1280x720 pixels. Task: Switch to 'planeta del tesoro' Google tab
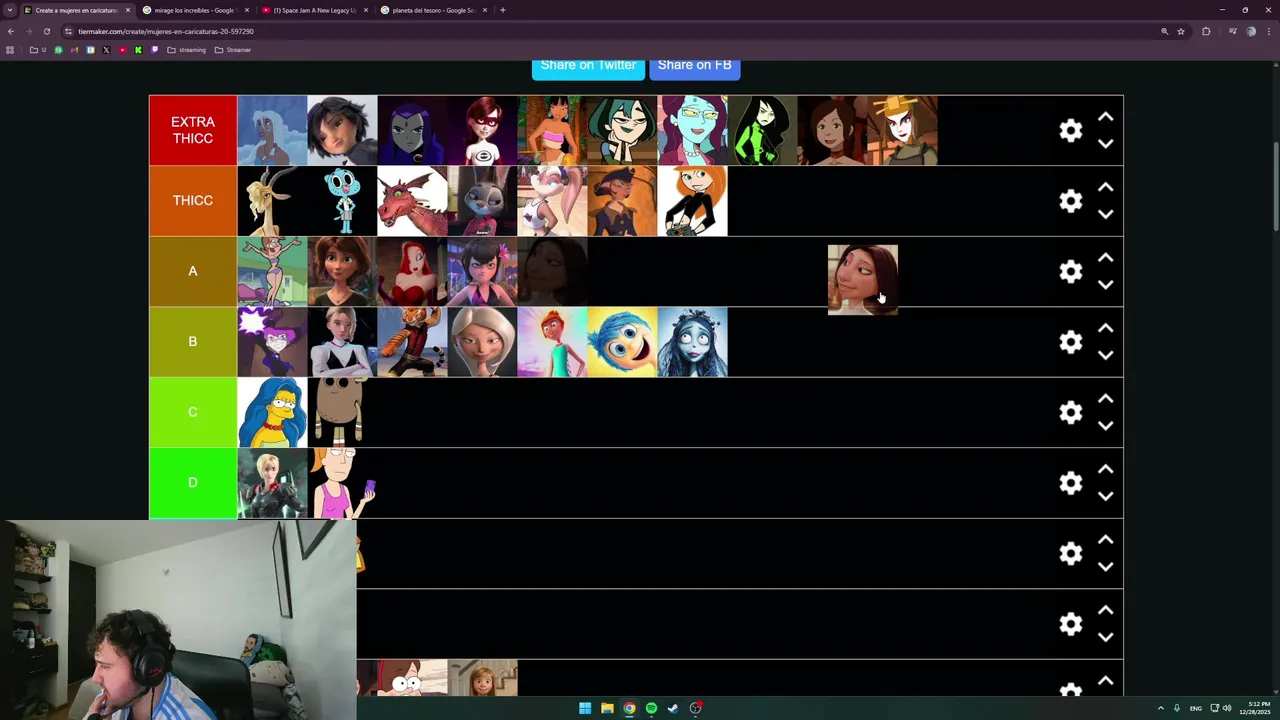[432, 10]
